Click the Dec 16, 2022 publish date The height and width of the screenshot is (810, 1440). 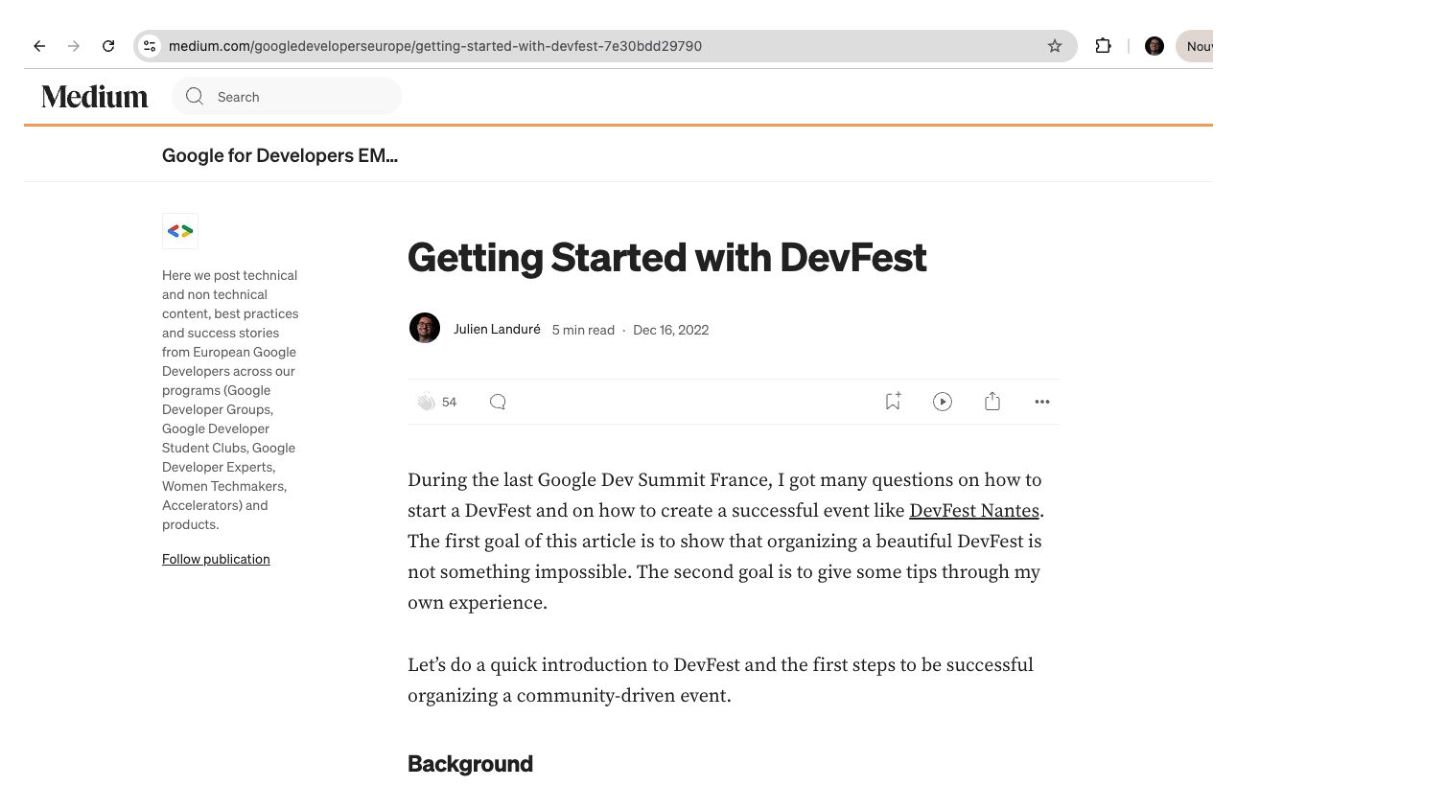coord(671,330)
